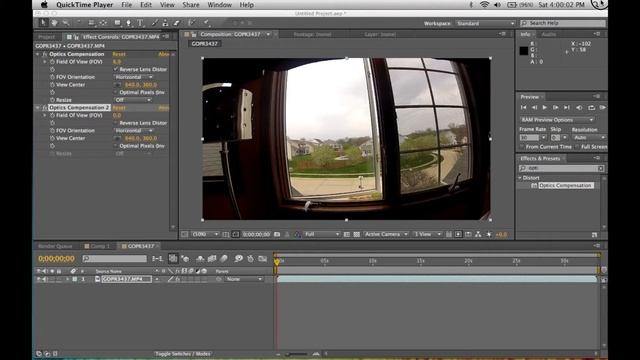640x360 pixels.
Task: Click the Wi-Fi icon in menu bar
Action: tap(484, 5)
